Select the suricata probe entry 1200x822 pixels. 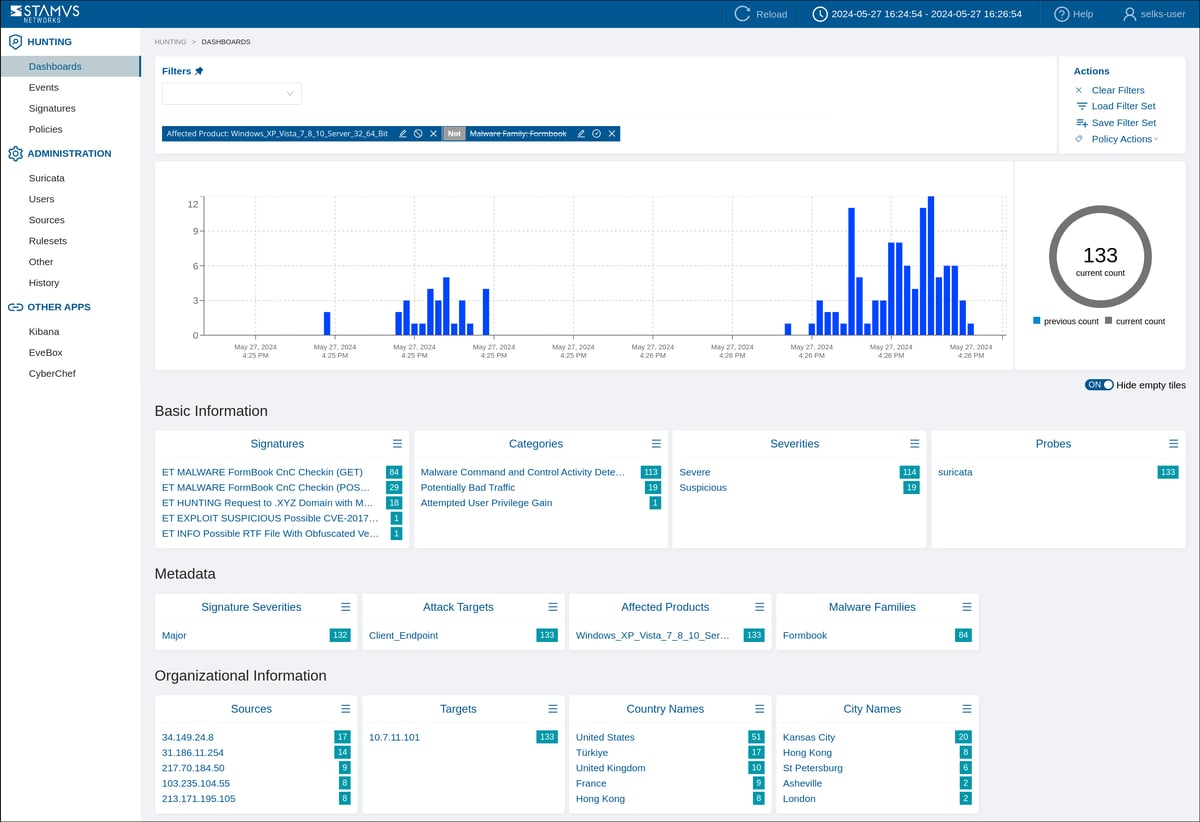point(955,472)
